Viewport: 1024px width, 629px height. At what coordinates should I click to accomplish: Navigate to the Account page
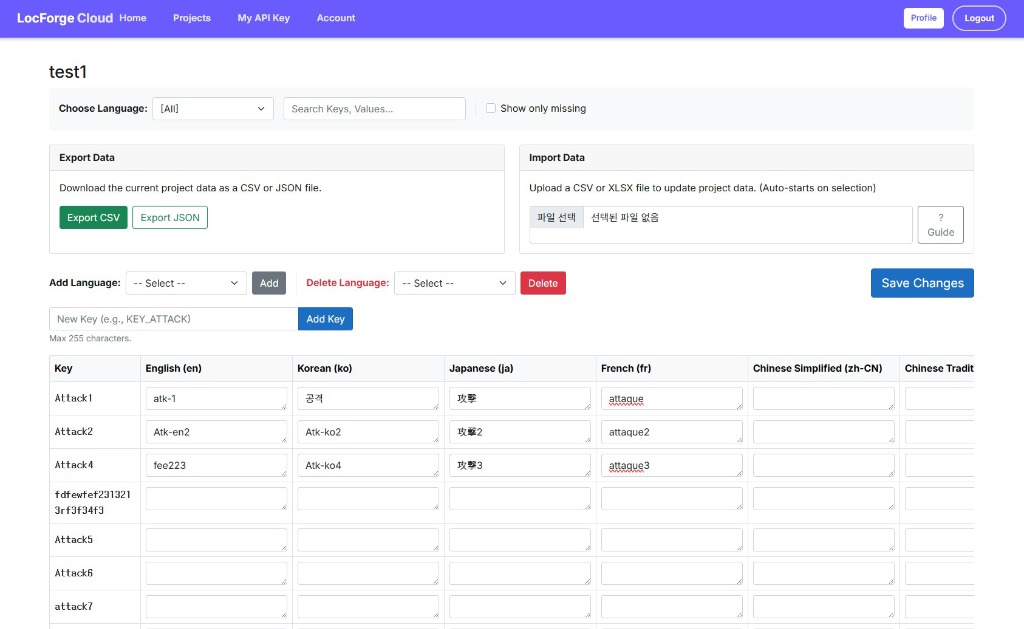tap(335, 17)
